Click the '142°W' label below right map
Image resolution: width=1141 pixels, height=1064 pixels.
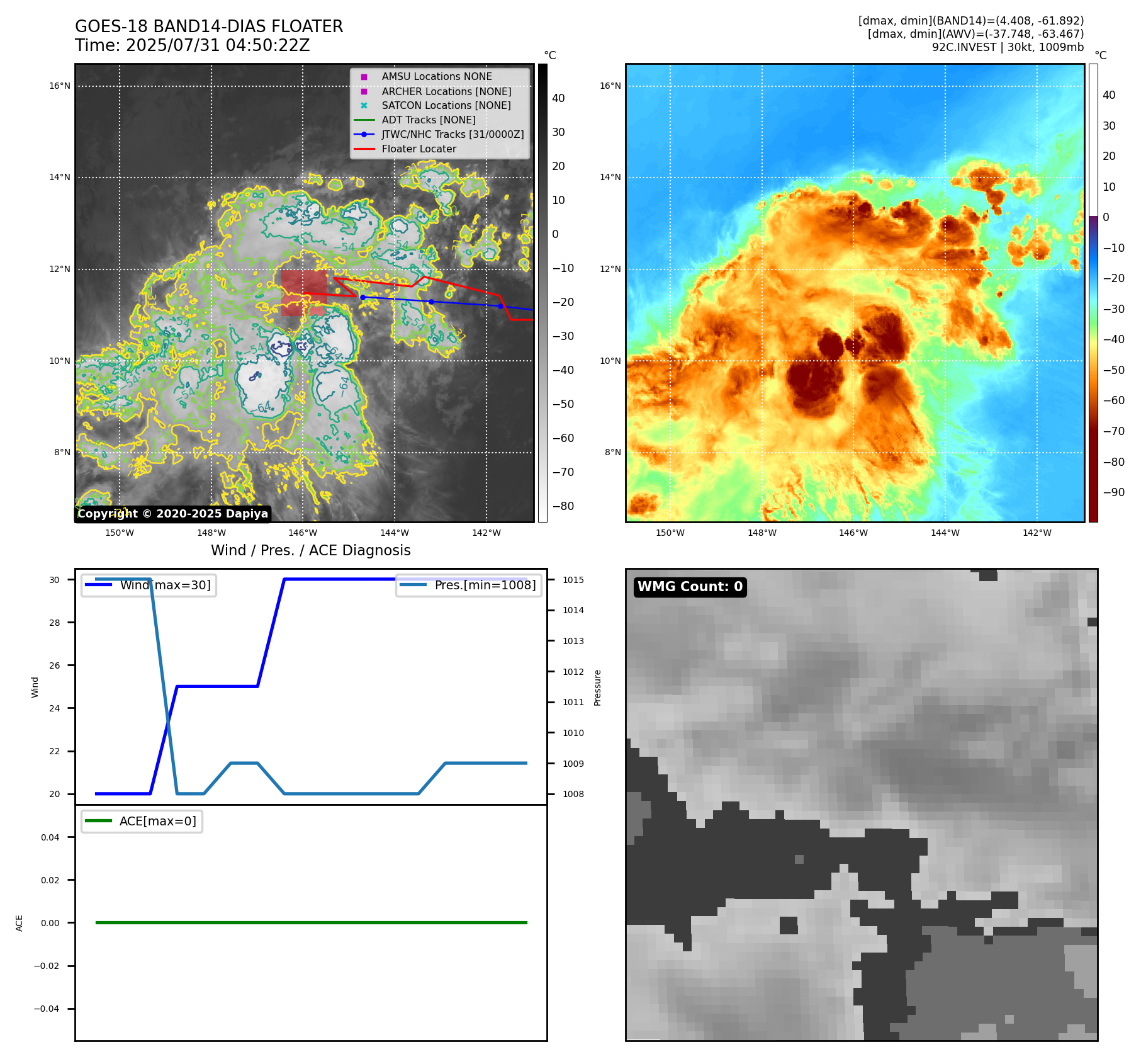click(1037, 533)
